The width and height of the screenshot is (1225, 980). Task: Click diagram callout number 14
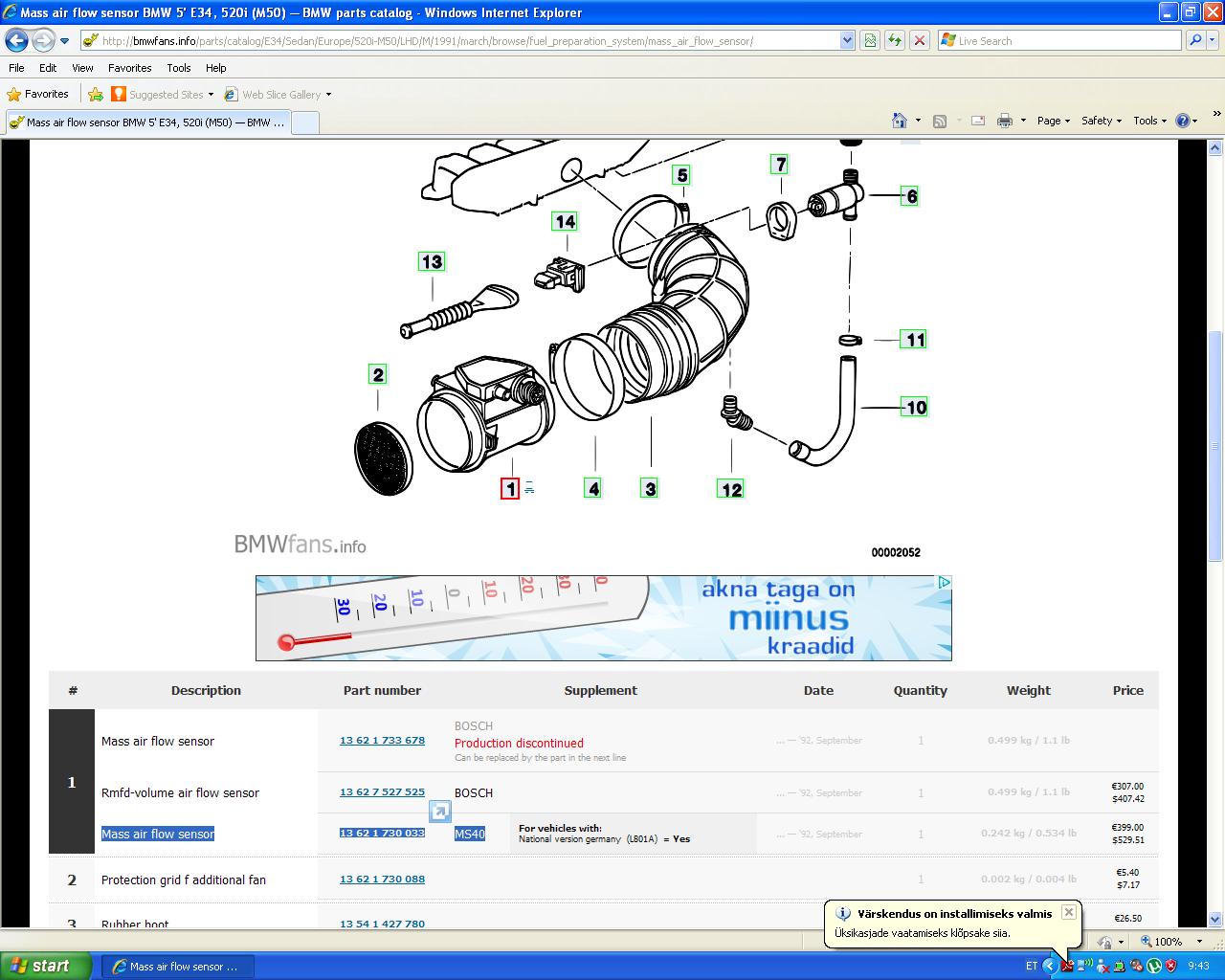click(566, 222)
